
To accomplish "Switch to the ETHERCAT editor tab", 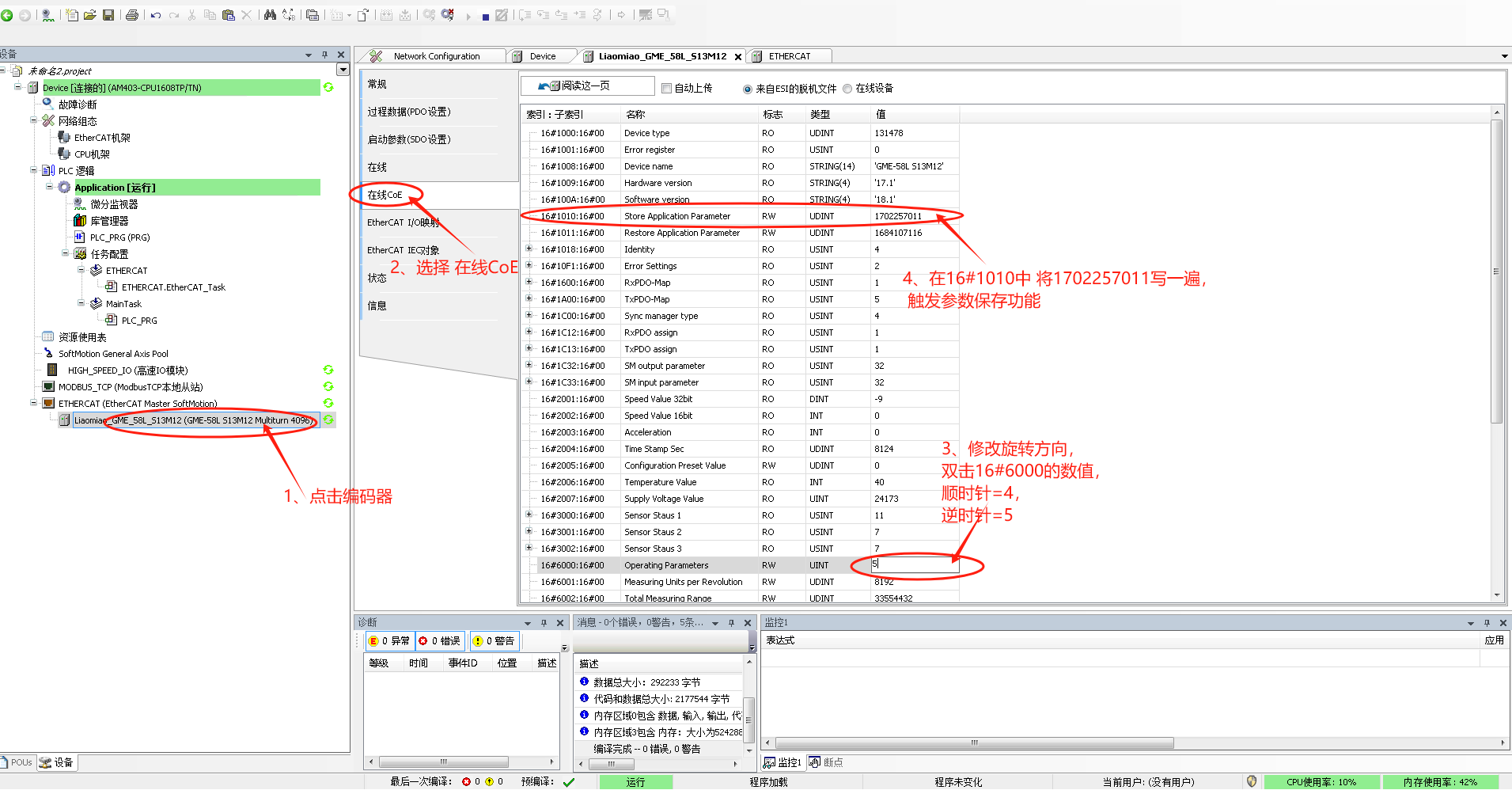I will pos(790,56).
